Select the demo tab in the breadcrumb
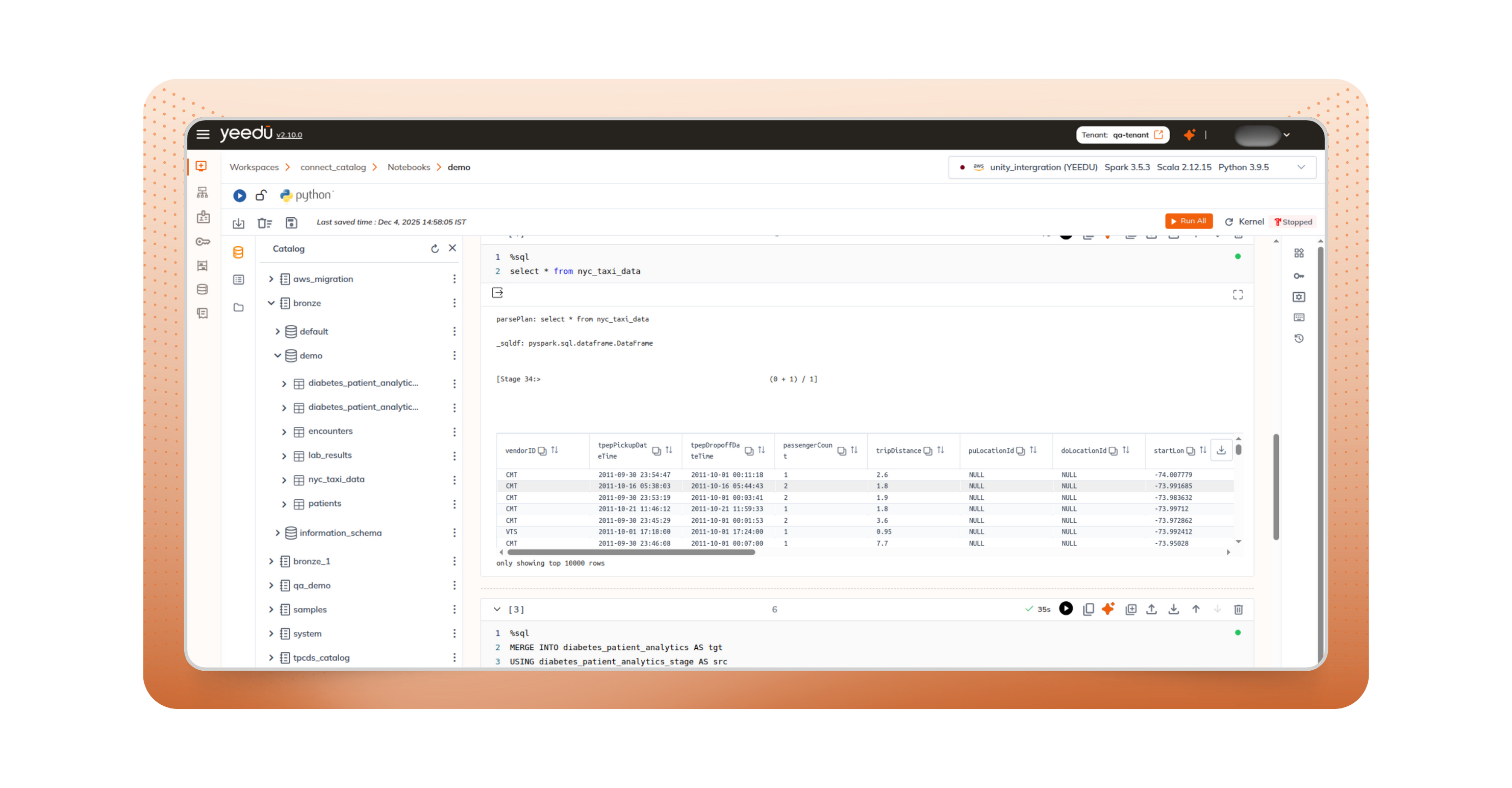The image size is (1512, 788). coord(459,167)
